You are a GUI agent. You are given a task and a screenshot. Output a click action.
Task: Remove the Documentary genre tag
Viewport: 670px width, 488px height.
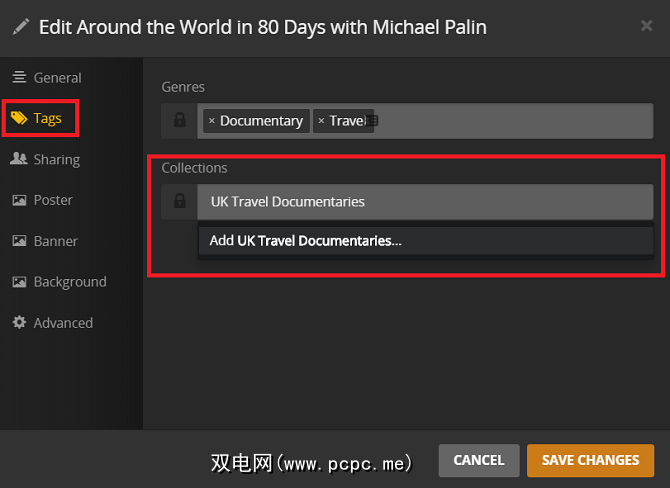click(x=212, y=121)
